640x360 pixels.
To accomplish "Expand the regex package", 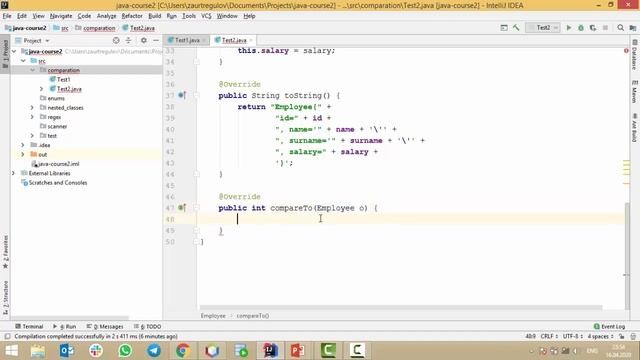I will (x=32, y=117).
